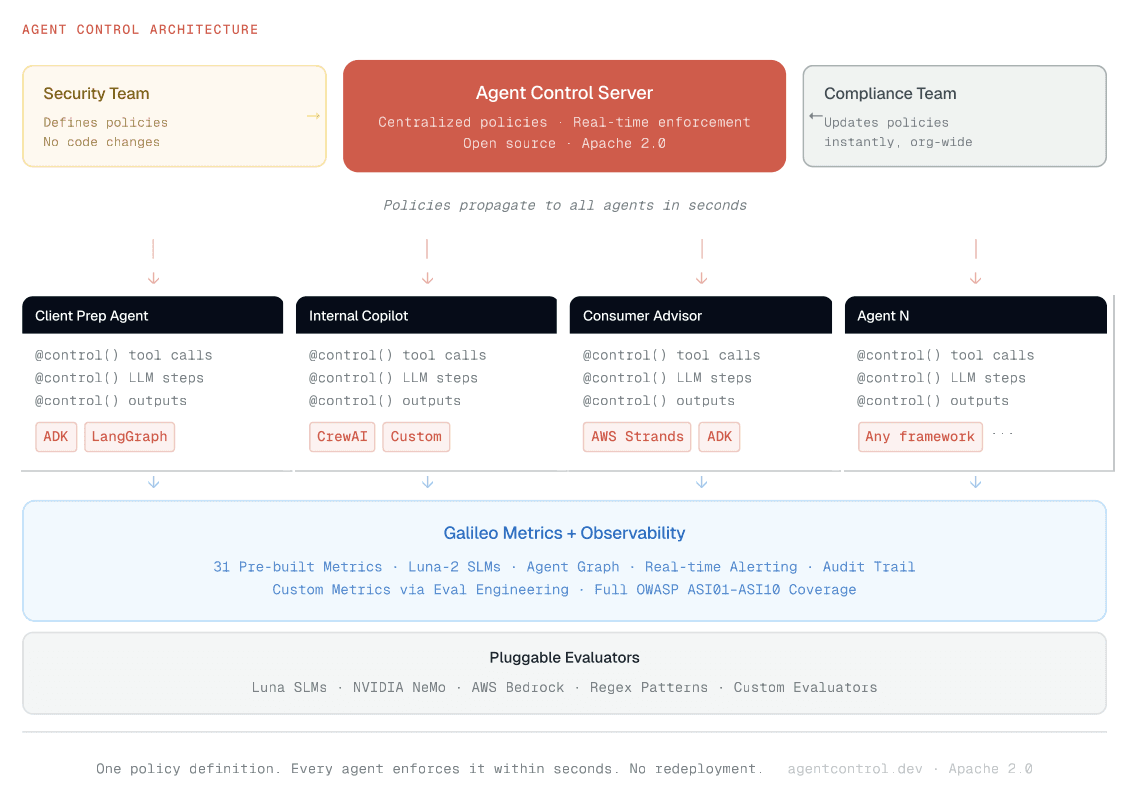Click 'Defines policies' in Security Team card
Viewport: 1128px width, 800px height.
click(106, 123)
